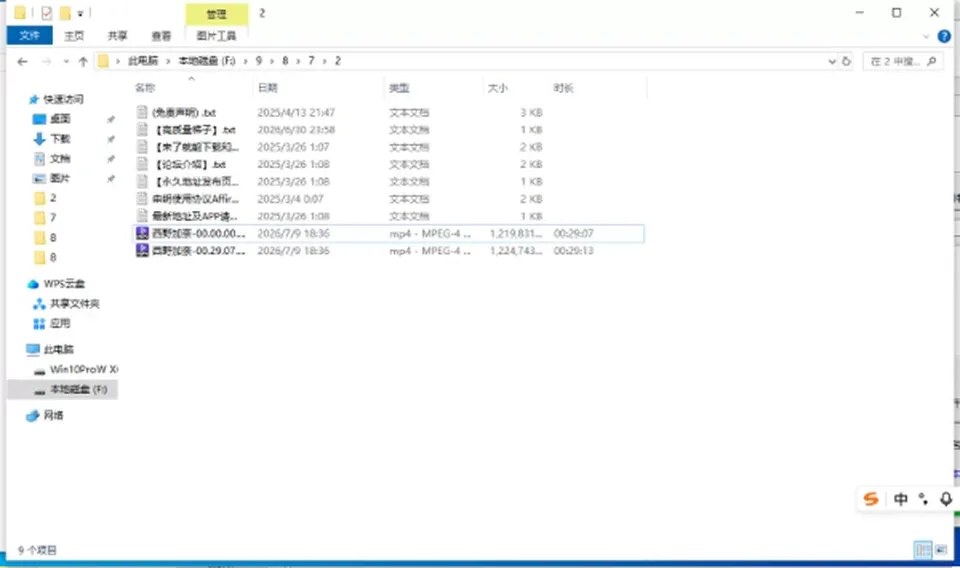The width and height of the screenshot is (960, 568).
Task: Go up one folder level with up arrow
Action: [83, 61]
